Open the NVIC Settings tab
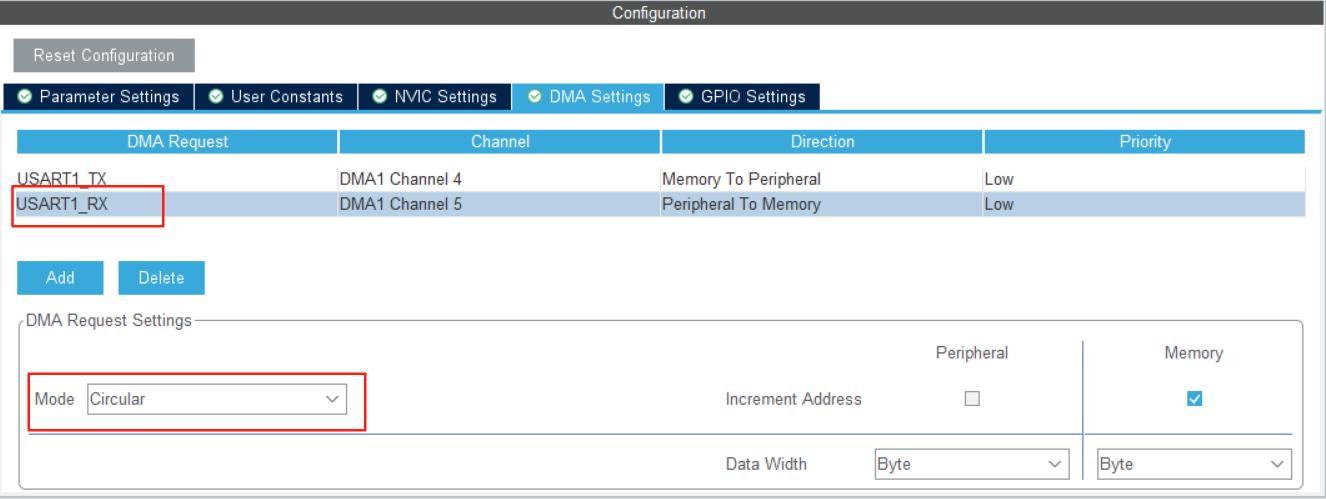Image resolution: width=1326 pixels, height=499 pixels. point(434,97)
